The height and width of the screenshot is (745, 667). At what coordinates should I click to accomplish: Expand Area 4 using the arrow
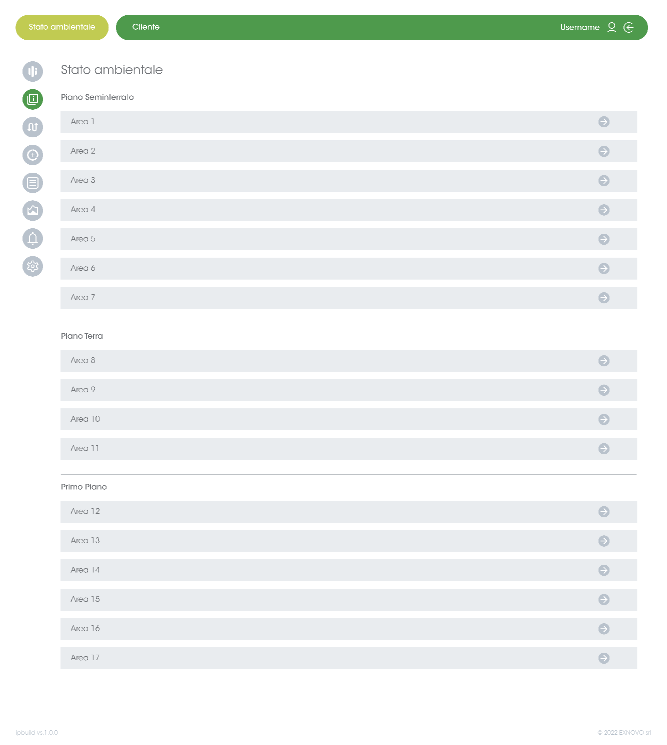point(604,210)
